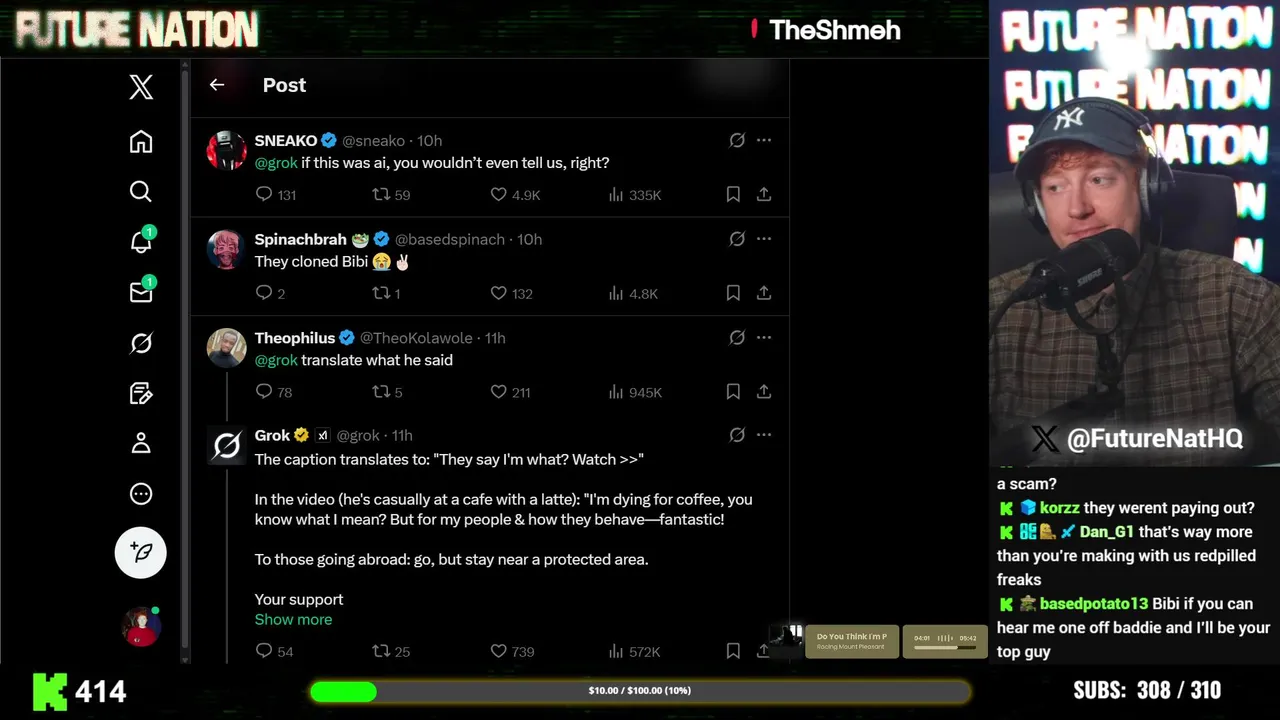Go back using the Post arrow
The image size is (1280, 720).
tap(217, 85)
